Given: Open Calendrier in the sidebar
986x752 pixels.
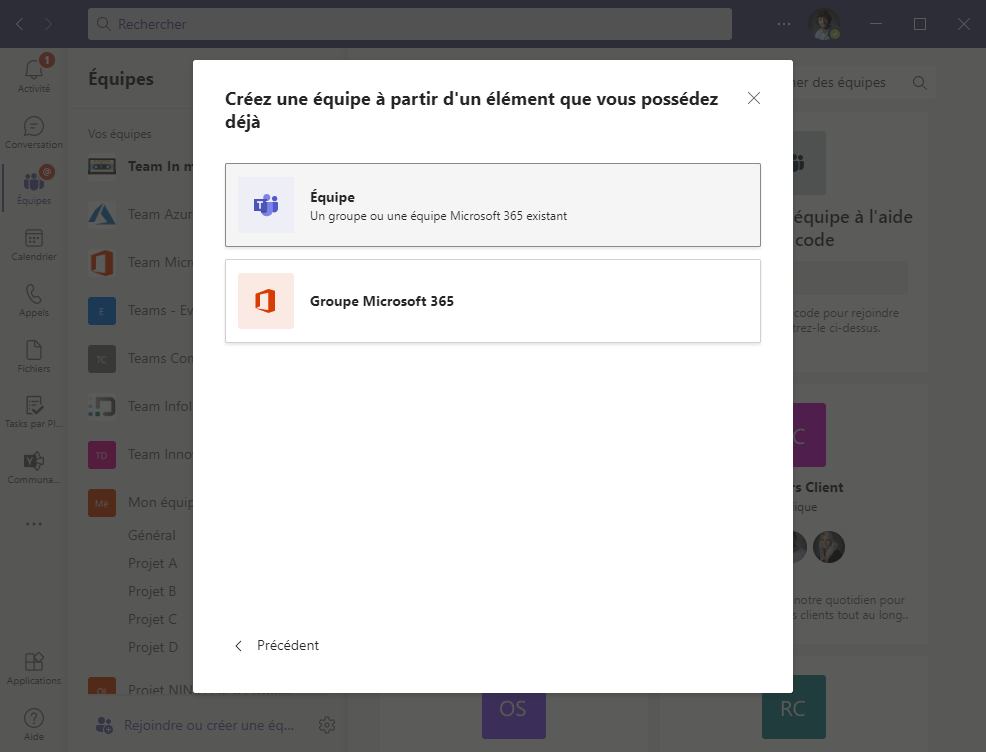Looking at the screenshot, I should pos(34,245).
